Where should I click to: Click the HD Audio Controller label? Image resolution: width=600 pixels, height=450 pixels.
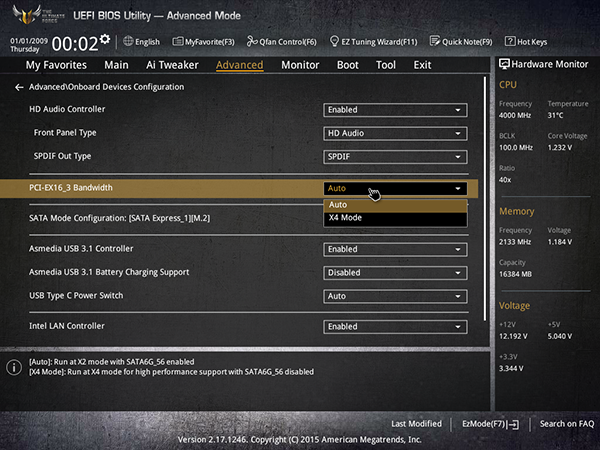click(x=67, y=109)
